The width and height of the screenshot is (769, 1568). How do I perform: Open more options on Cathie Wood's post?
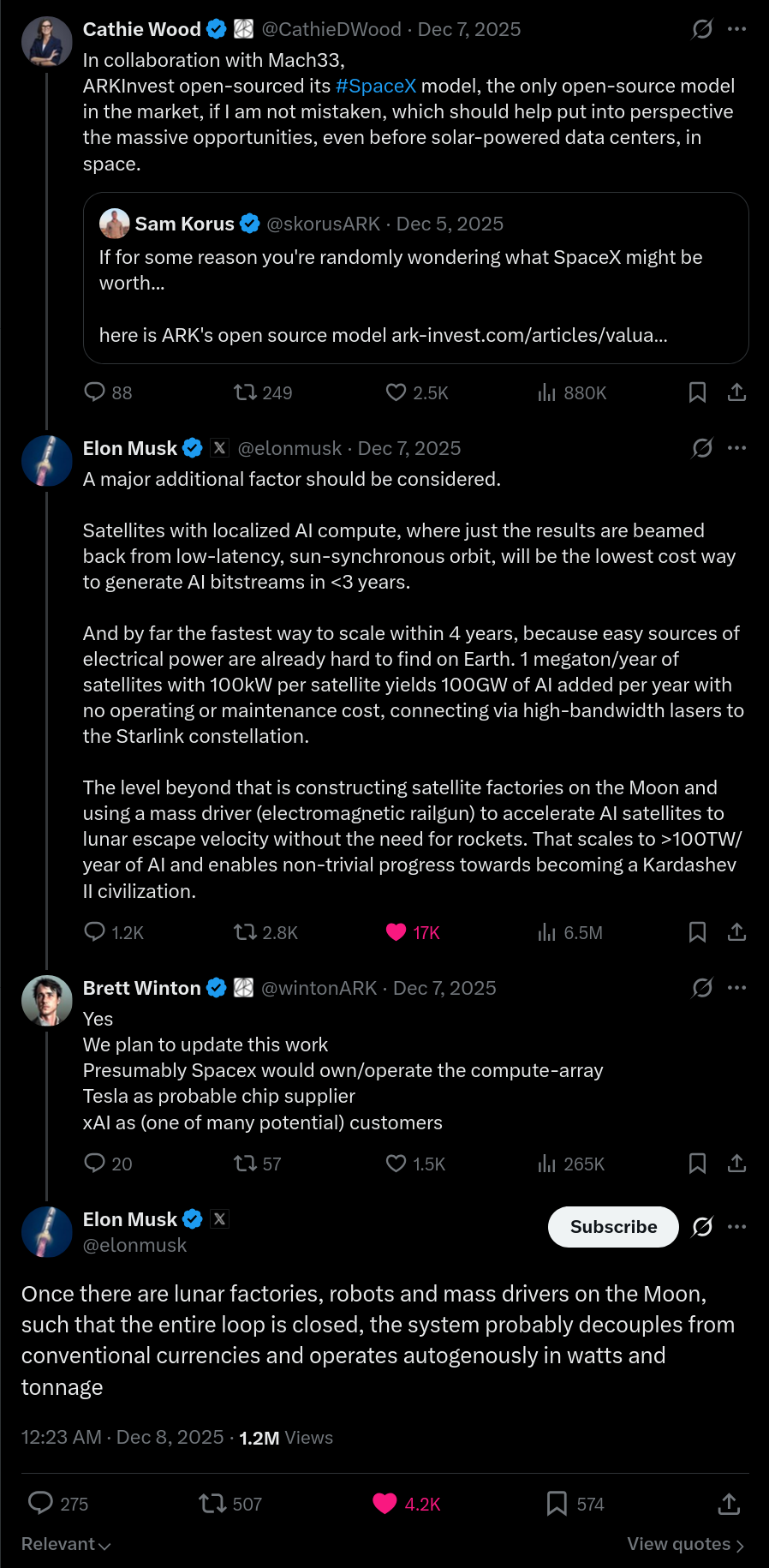(x=736, y=29)
